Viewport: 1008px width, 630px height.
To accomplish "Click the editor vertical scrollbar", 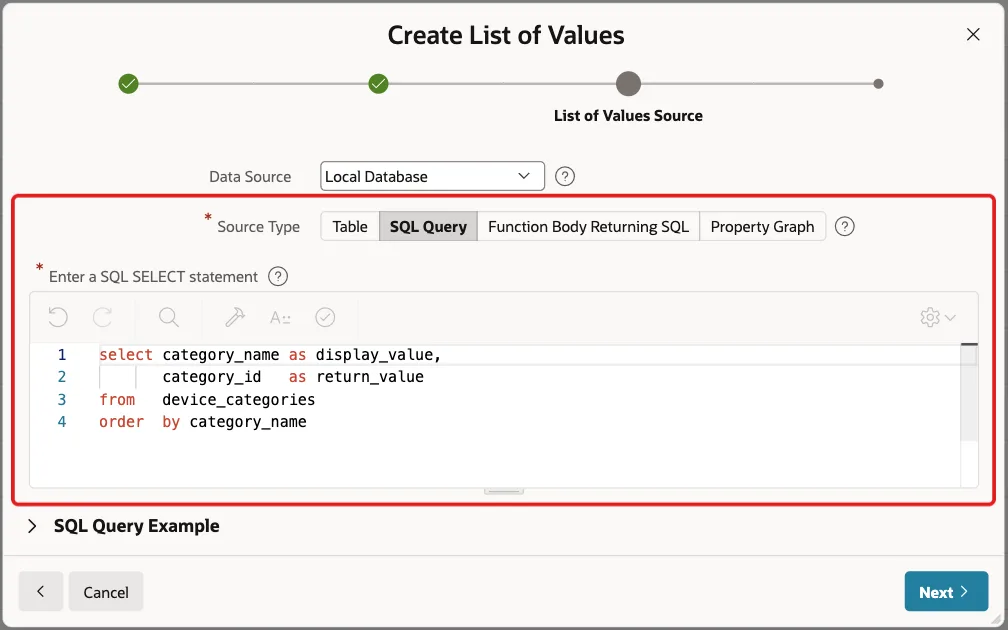I will tap(969, 392).
